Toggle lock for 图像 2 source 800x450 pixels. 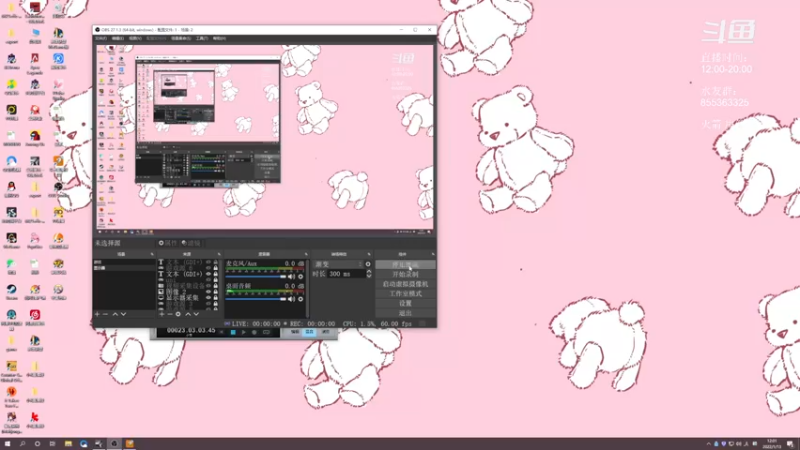(x=216, y=292)
